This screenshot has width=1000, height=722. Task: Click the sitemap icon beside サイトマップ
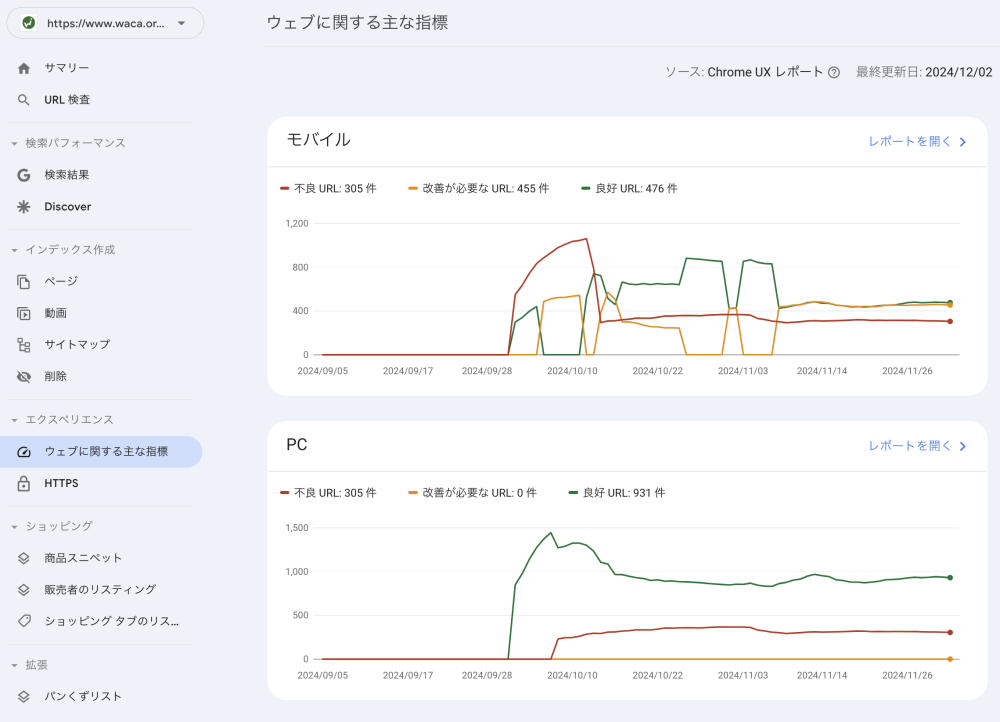(x=24, y=345)
